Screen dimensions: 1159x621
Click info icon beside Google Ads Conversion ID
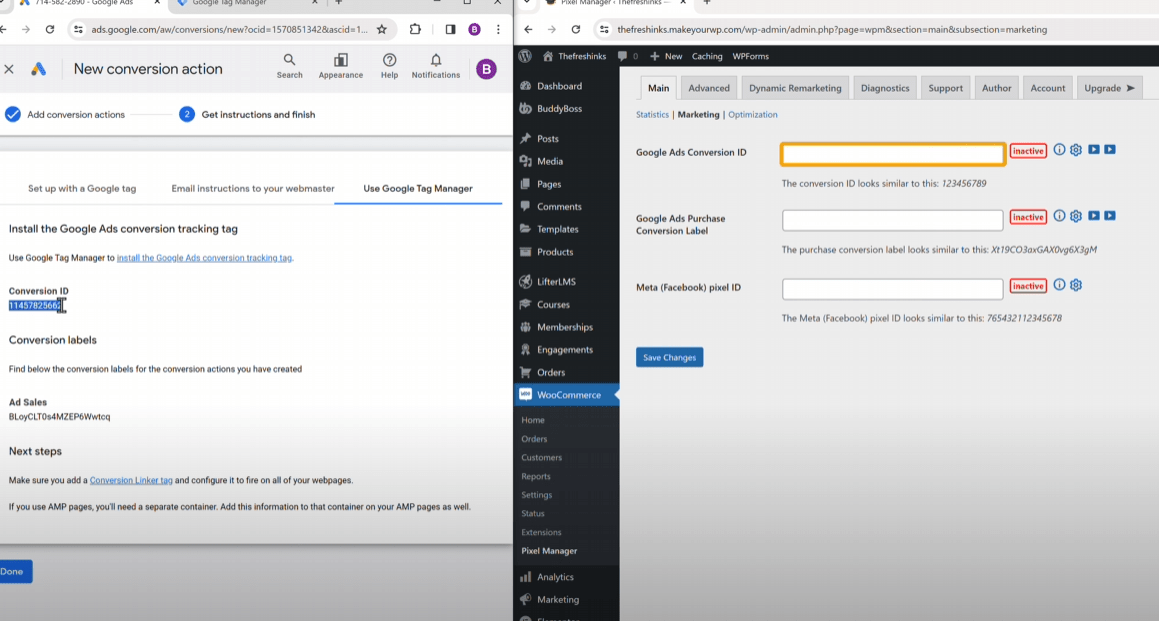point(1059,150)
